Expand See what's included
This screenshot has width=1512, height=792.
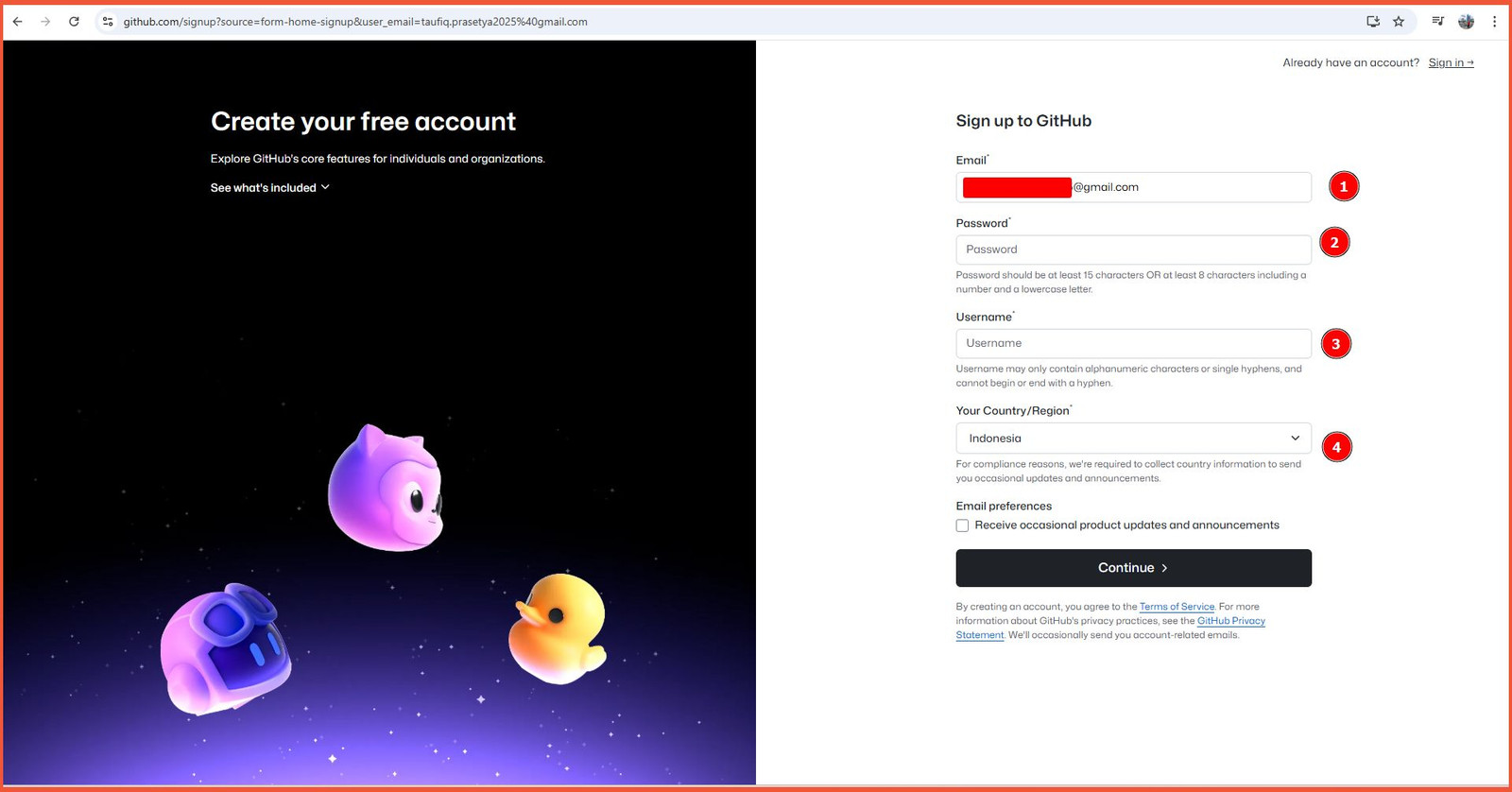pyautogui.click(x=270, y=187)
